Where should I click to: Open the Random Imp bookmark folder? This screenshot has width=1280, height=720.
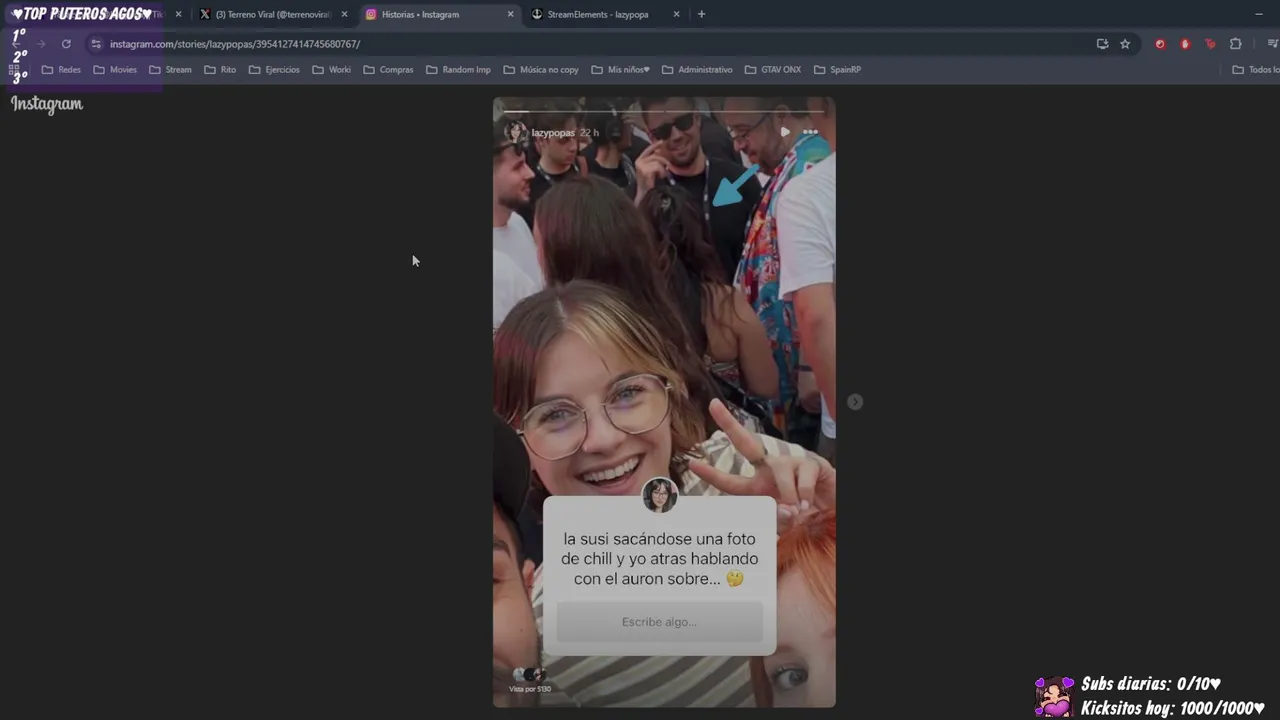click(x=458, y=70)
